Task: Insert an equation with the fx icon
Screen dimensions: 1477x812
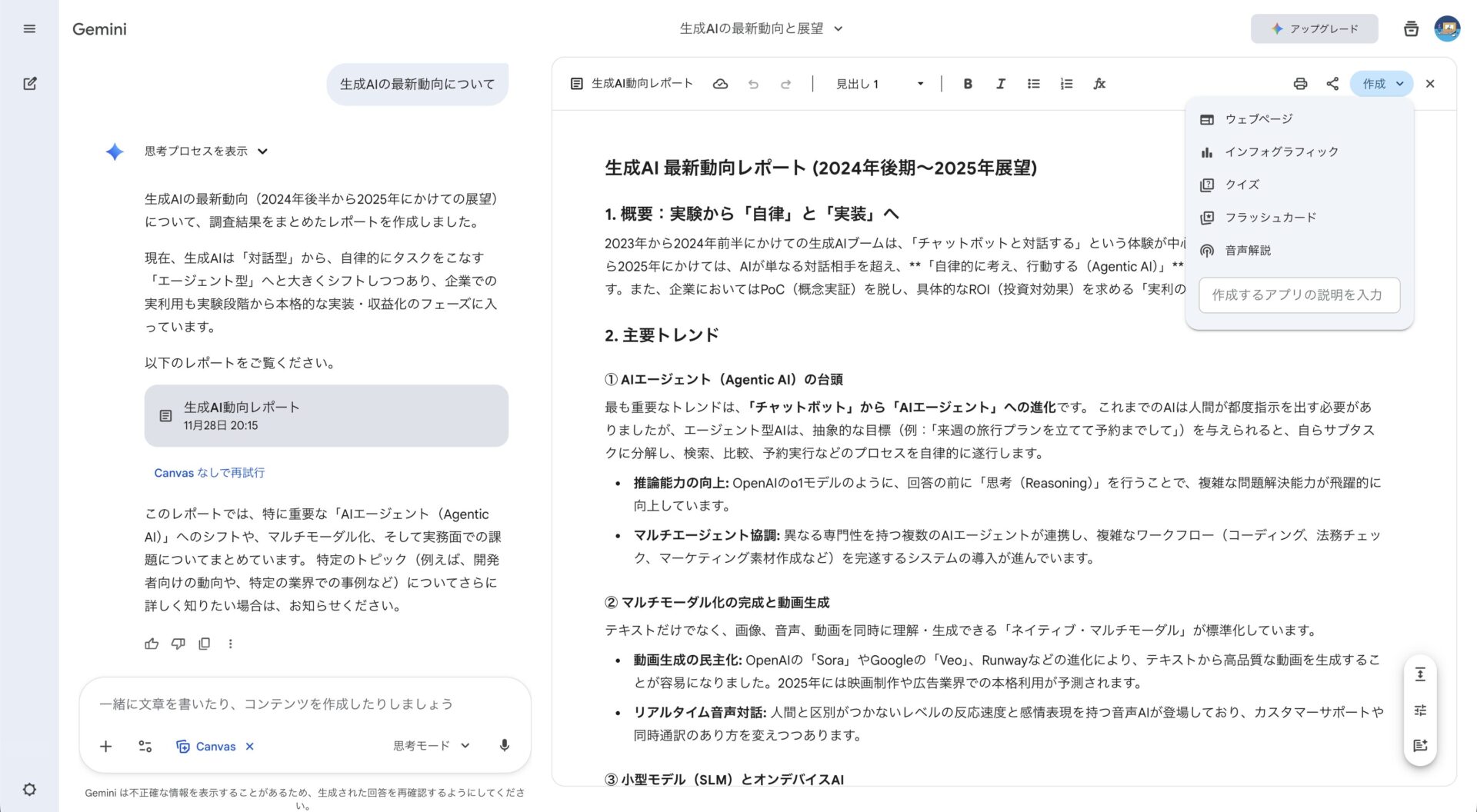Action: [1099, 84]
